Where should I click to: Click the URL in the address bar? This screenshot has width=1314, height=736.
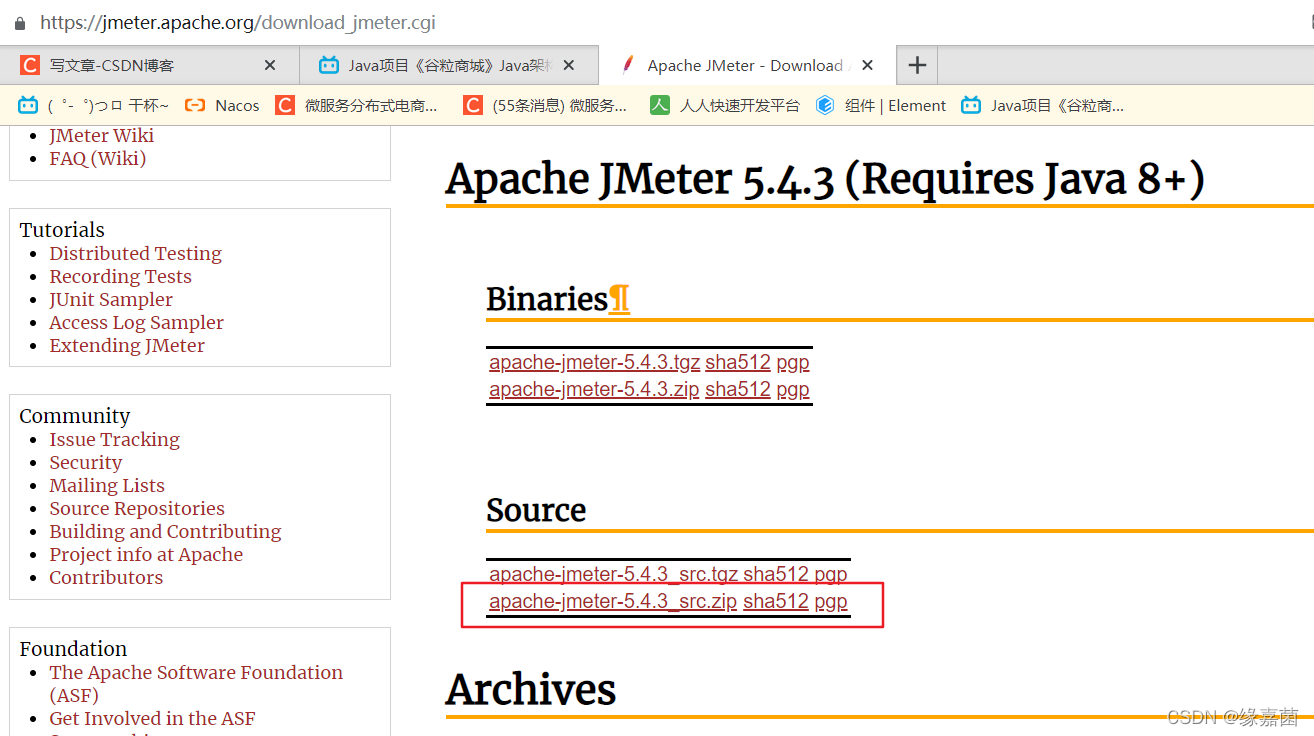point(238,22)
